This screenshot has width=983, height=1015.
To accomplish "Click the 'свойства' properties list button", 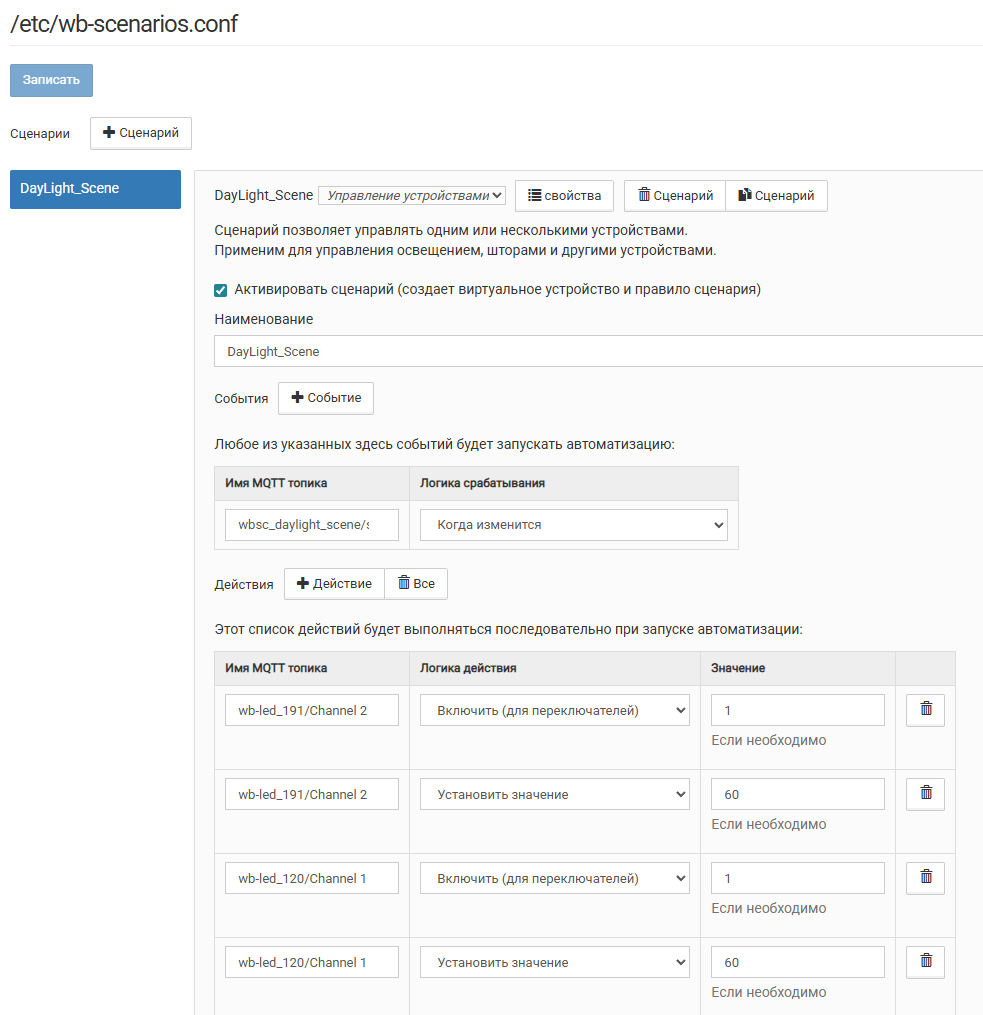I will tap(564, 196).
